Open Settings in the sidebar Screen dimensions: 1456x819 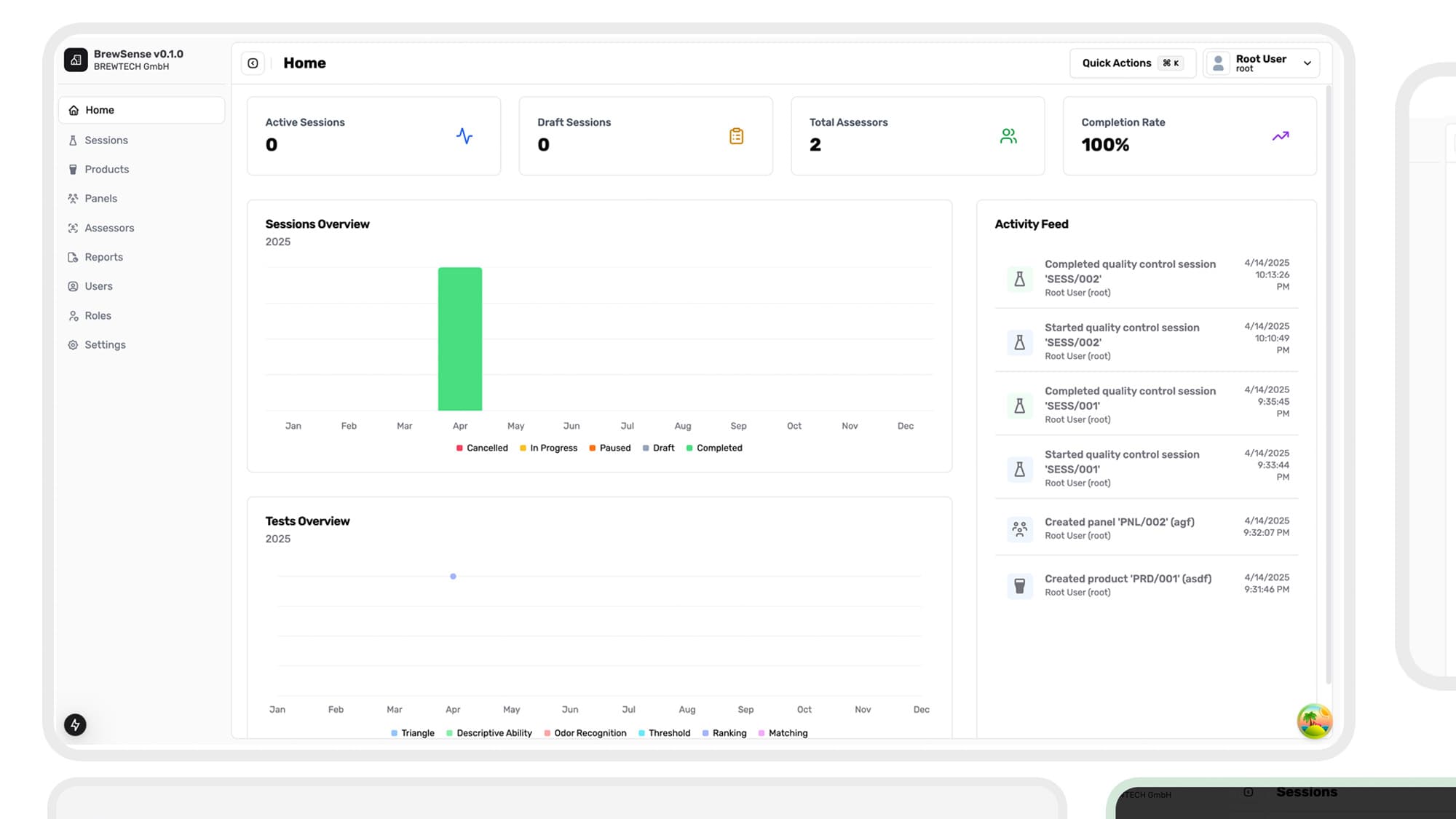pyautogui.click(x=141, y=344)
